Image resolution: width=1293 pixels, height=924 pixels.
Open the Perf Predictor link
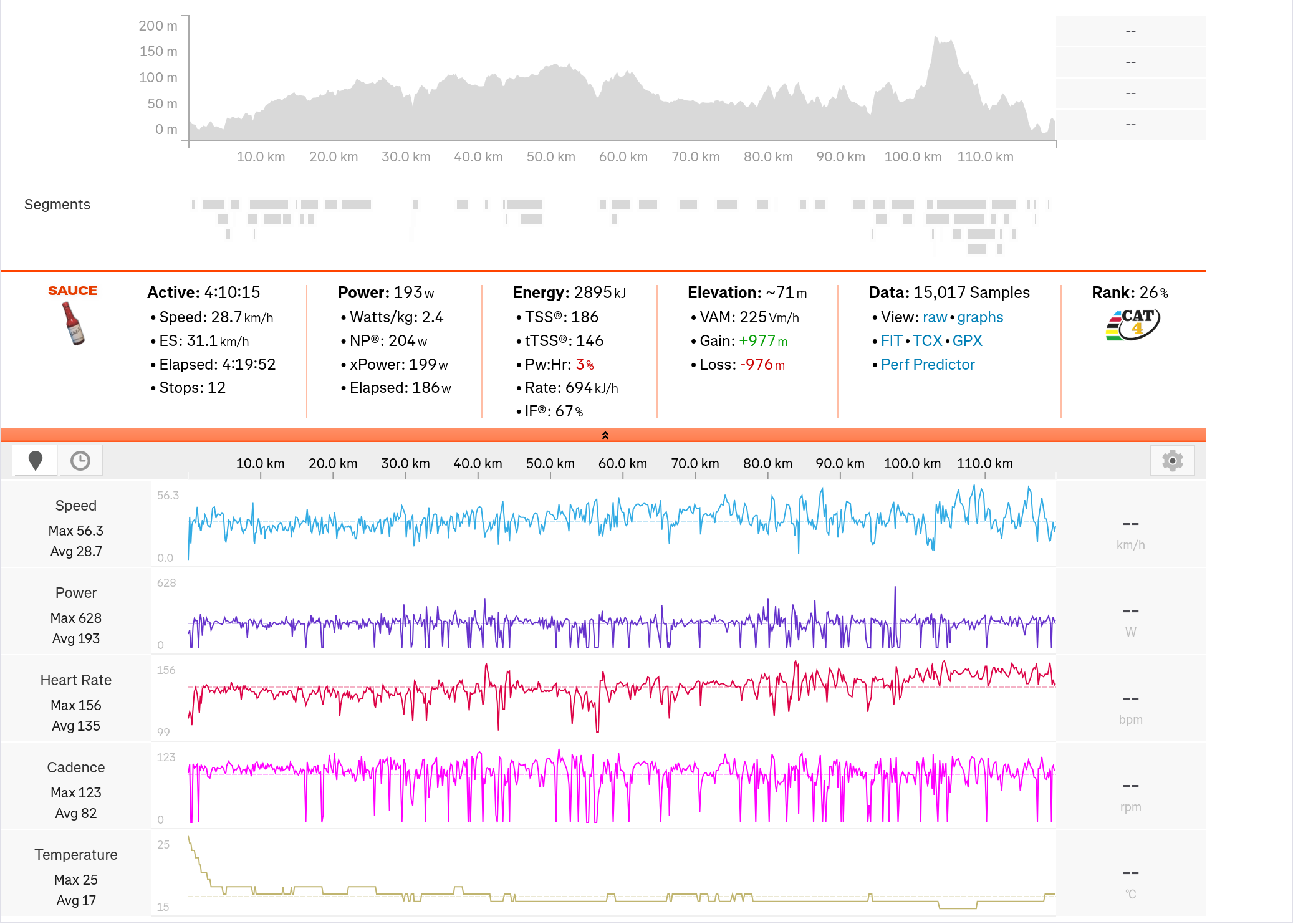pyautogui.click(x=928, y=365)
